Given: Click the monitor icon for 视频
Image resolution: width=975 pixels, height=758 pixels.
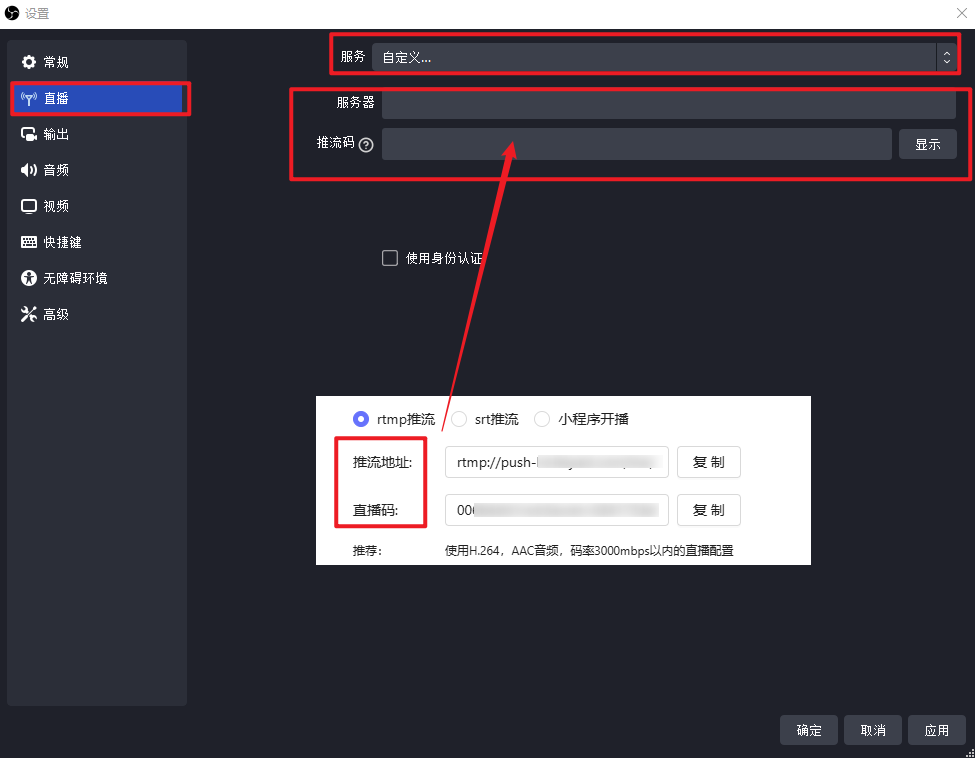Looking at the screenshot, I should coord(29,206).
